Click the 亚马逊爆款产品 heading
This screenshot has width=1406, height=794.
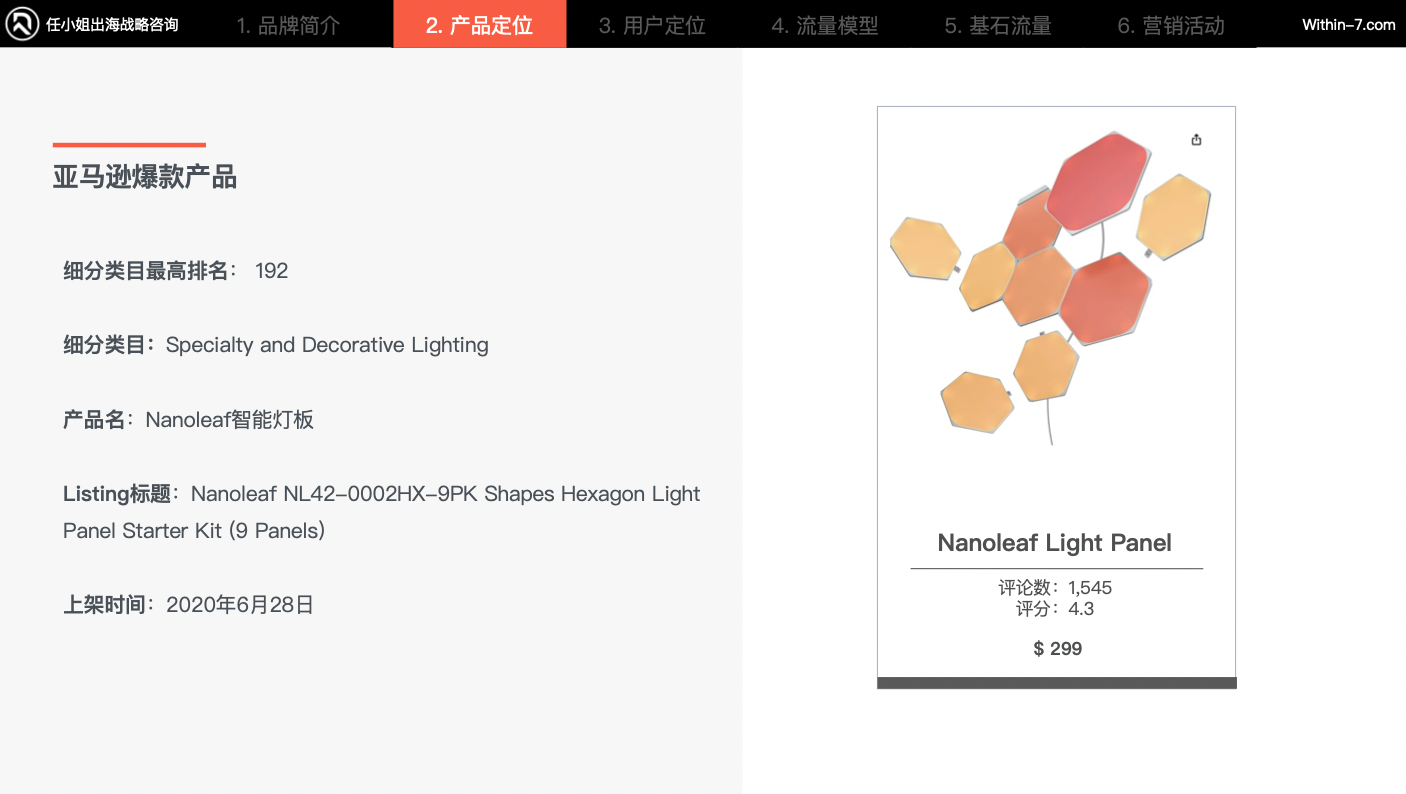pyautogui.click(x=145, y=178)
